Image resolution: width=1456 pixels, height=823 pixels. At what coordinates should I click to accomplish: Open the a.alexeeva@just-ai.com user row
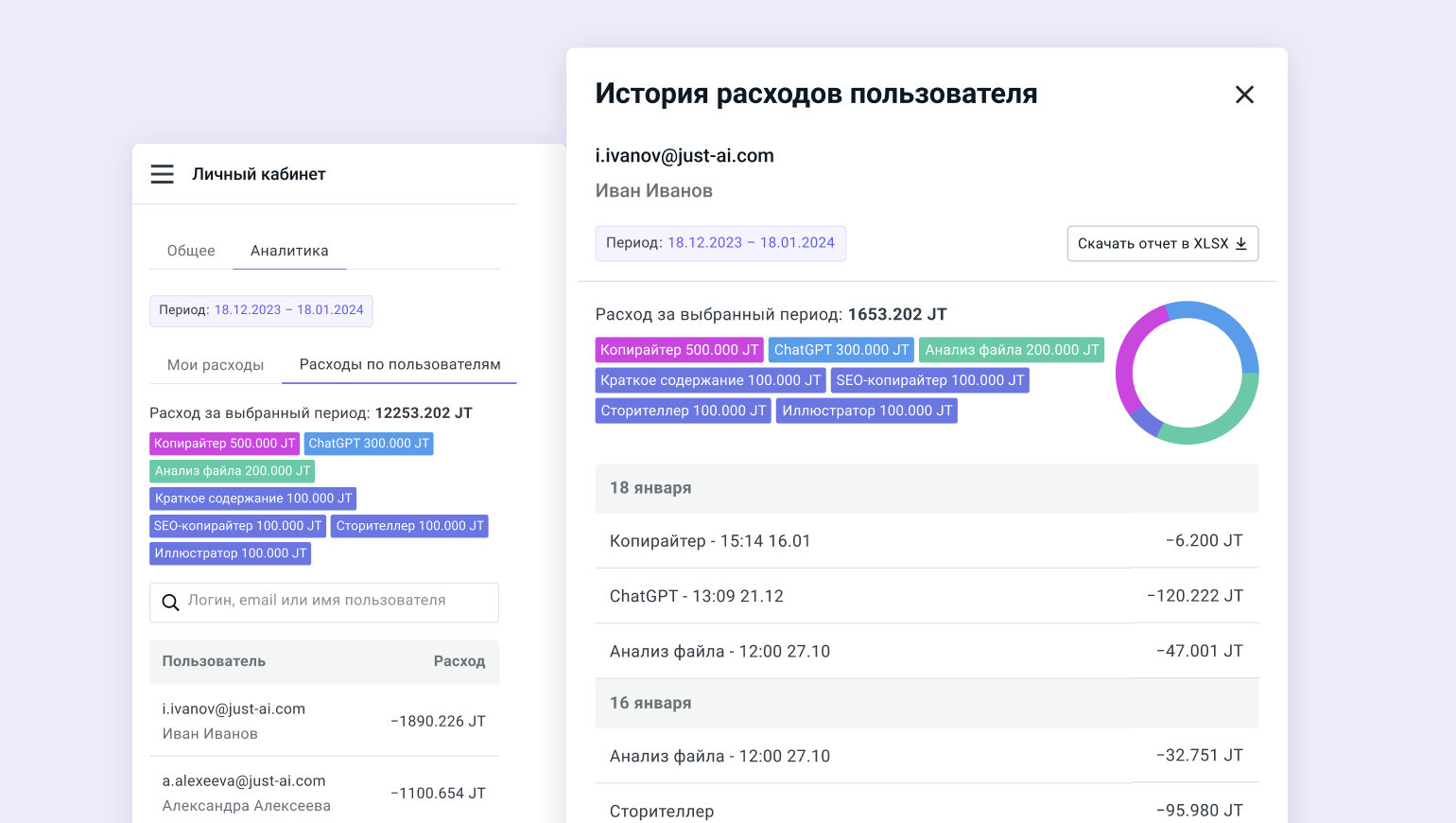click(323, 793)
